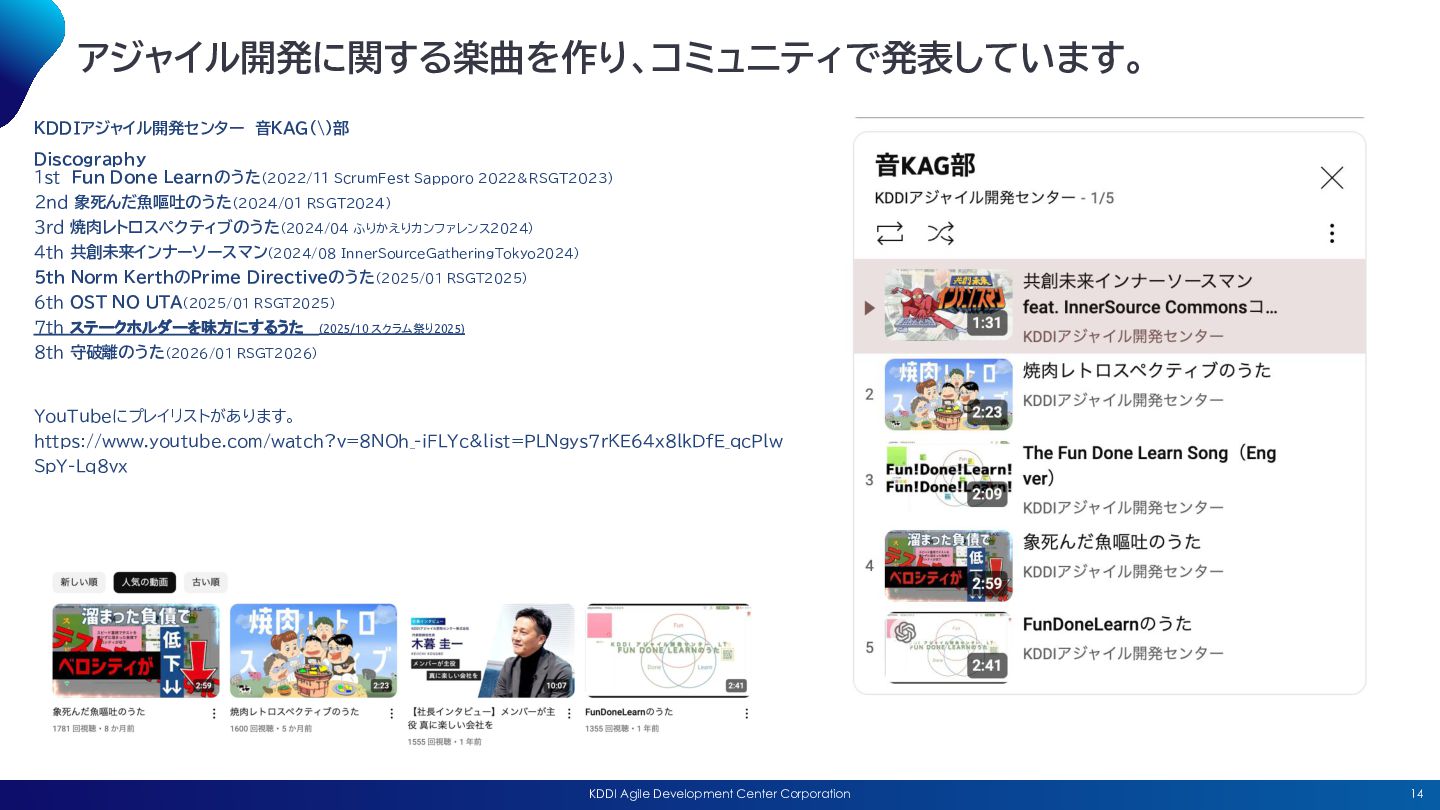Close the 音KAG部 playlist panel
1440x810 pixels.
tap(1331, 178)
